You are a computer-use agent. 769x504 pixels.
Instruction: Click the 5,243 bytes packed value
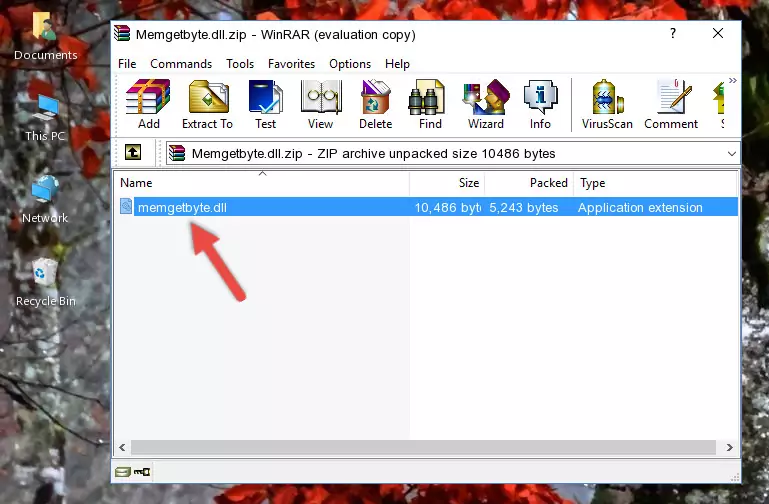pos(524,207)
